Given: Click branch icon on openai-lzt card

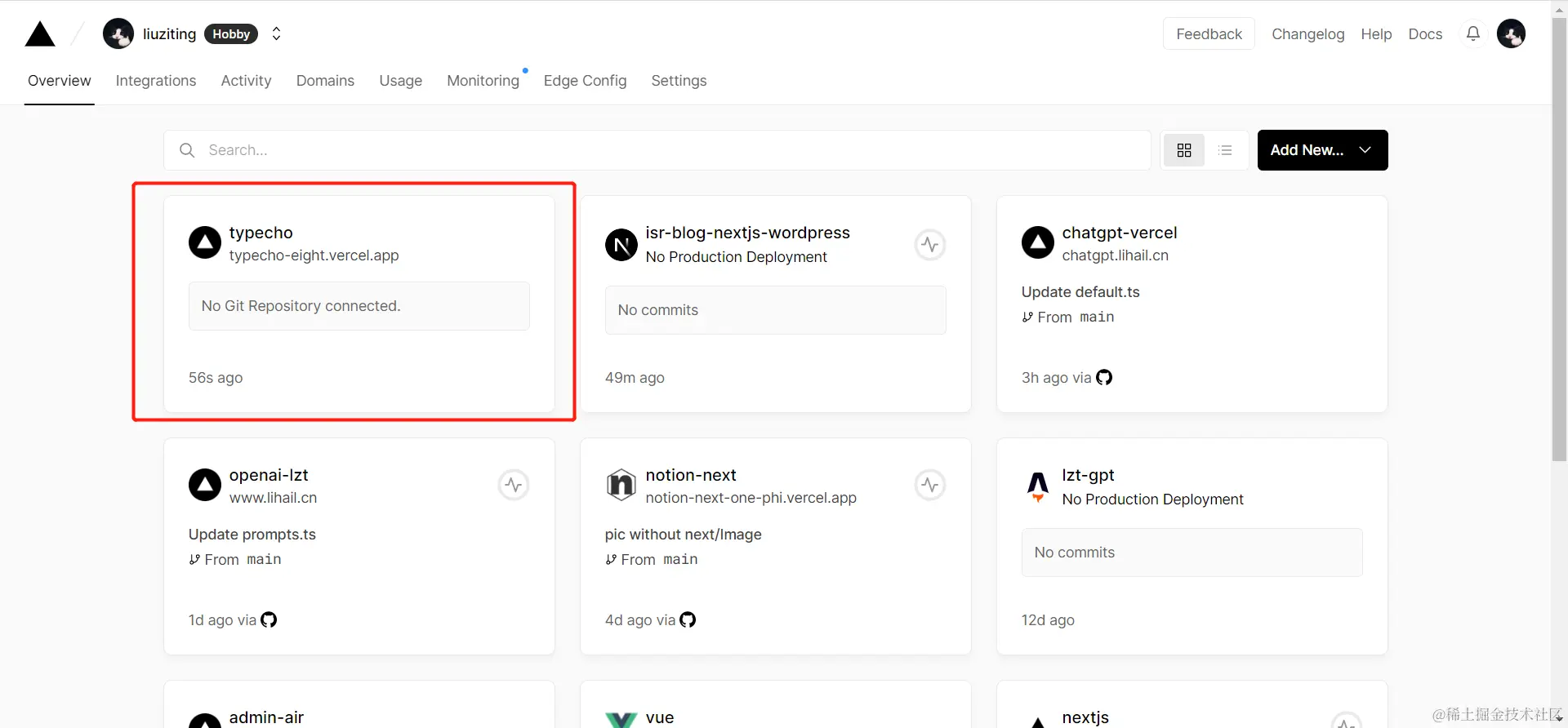Looking at the screenshot, I should (194, 559).
